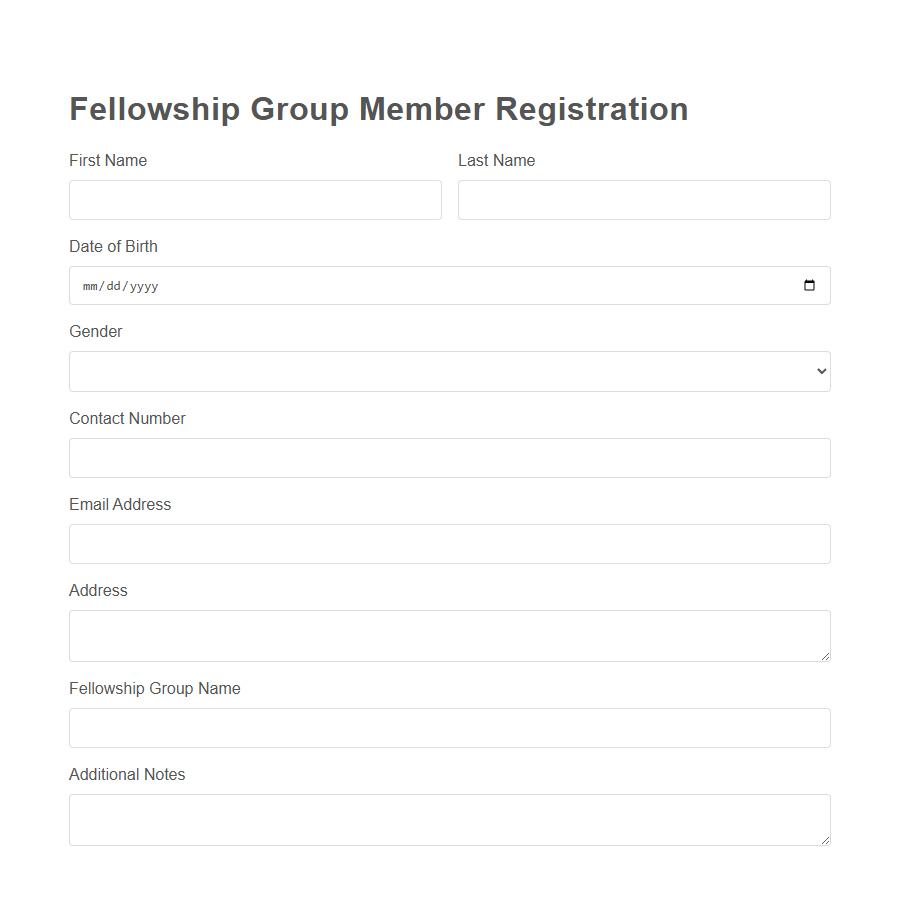This screenshot has width=900, height=910.
Task: Click the Fellowship Group Member Registration heading
Action: point(378,109)
